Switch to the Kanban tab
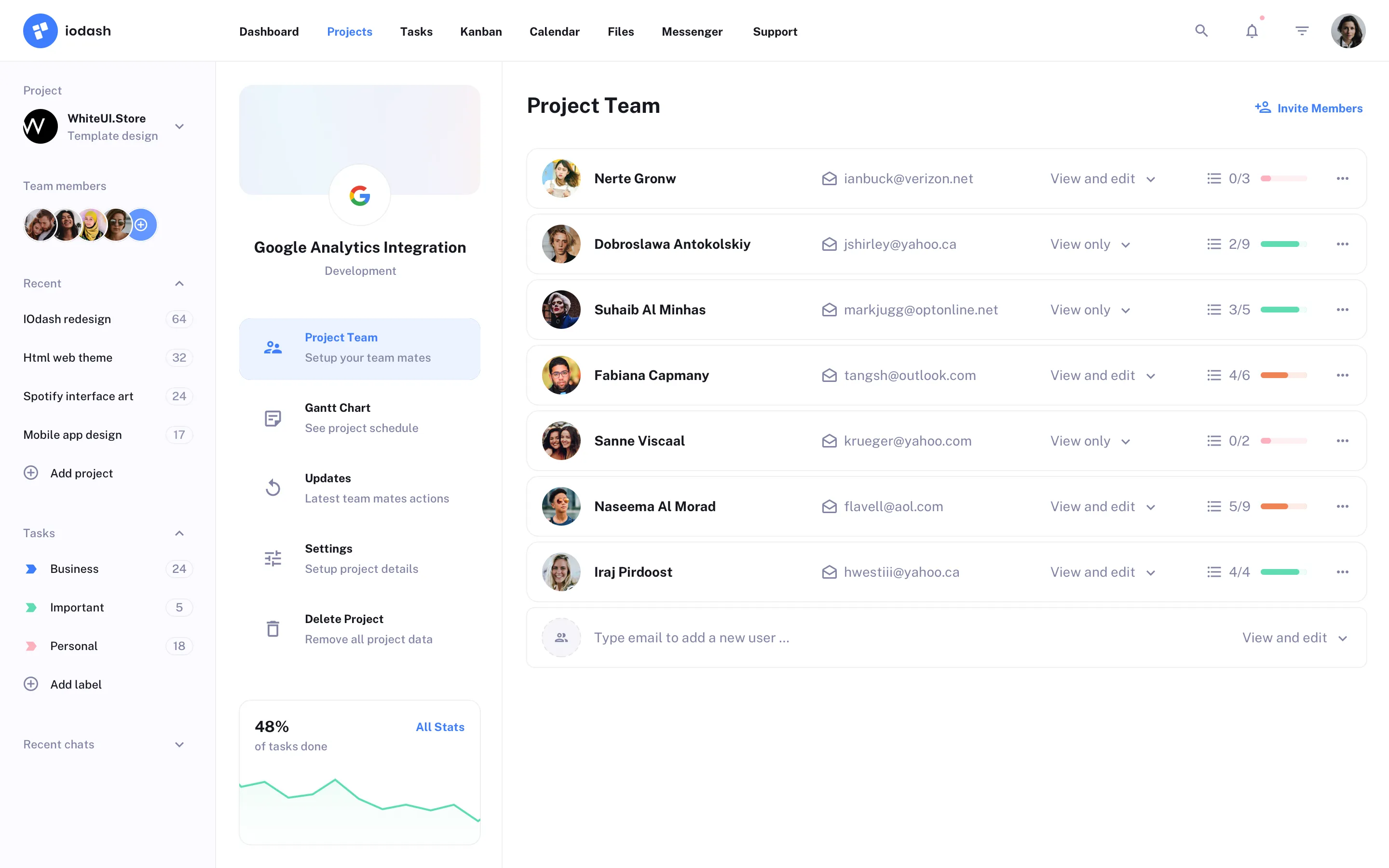The image size is (1389, 868). pyautogui.click(x=480, y=31)
